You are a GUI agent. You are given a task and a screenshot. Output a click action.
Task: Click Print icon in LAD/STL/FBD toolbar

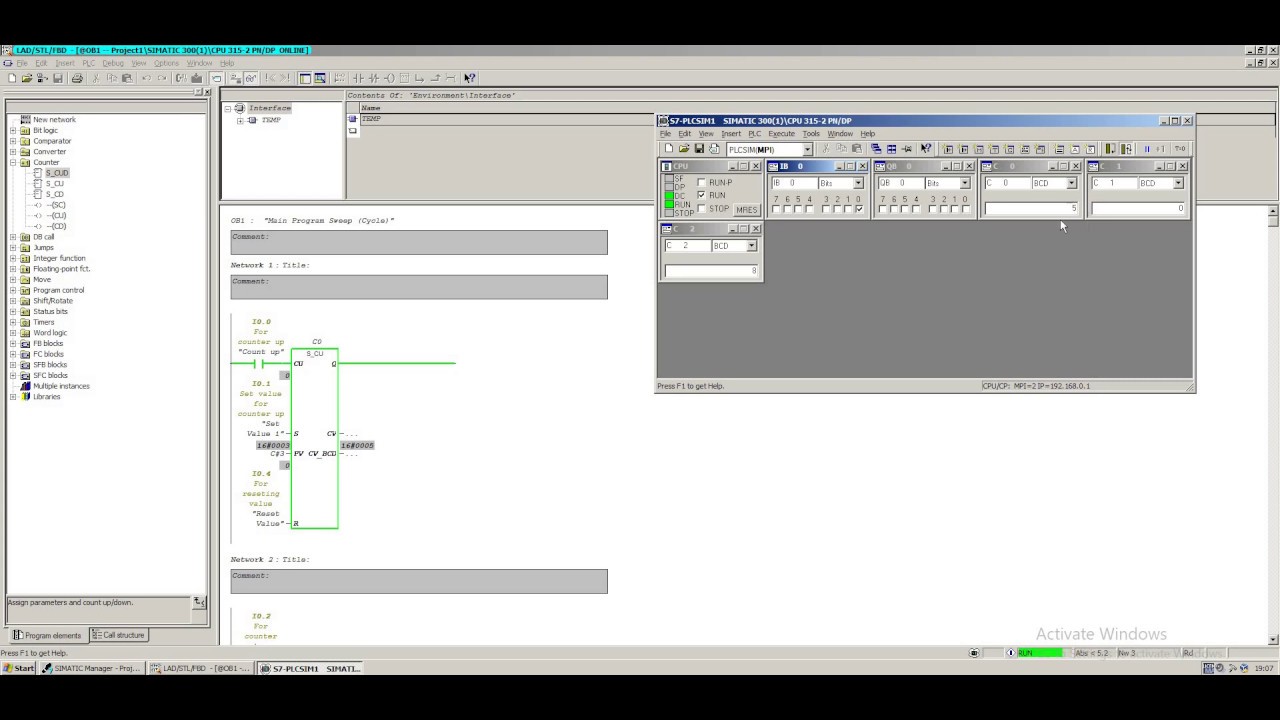coord(77,78)
